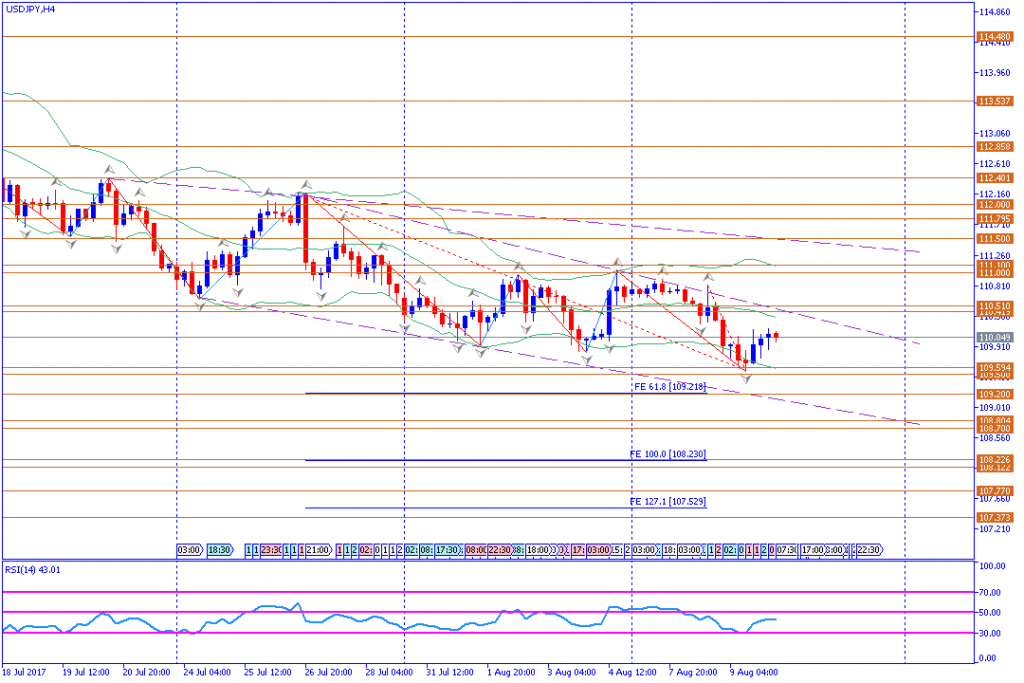Select the rightmost 22:30 event flag
The height and width of the screenshot is (683, 1024).
pyautogui.click(x=867, y=550)
